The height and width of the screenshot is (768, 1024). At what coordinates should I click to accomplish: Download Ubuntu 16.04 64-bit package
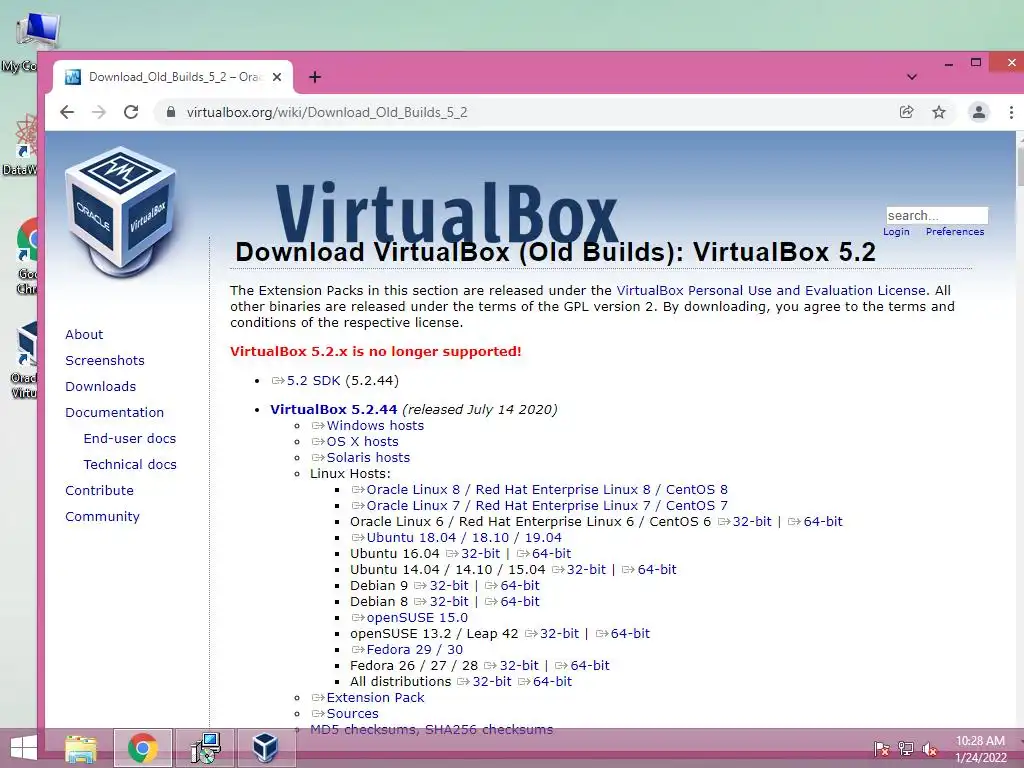[x=544, y=554]
